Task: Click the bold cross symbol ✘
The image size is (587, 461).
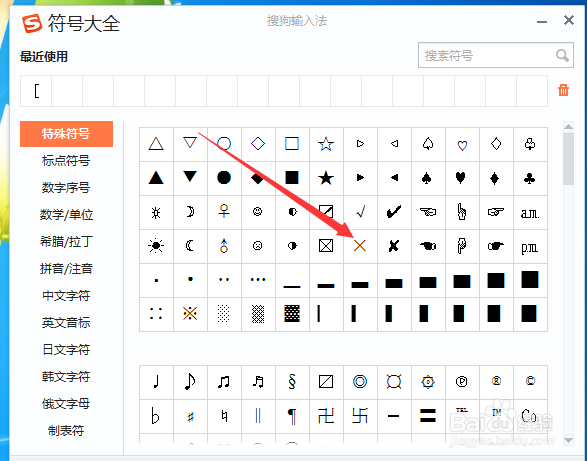Action: pyautogui.click(x=394, y=246)
